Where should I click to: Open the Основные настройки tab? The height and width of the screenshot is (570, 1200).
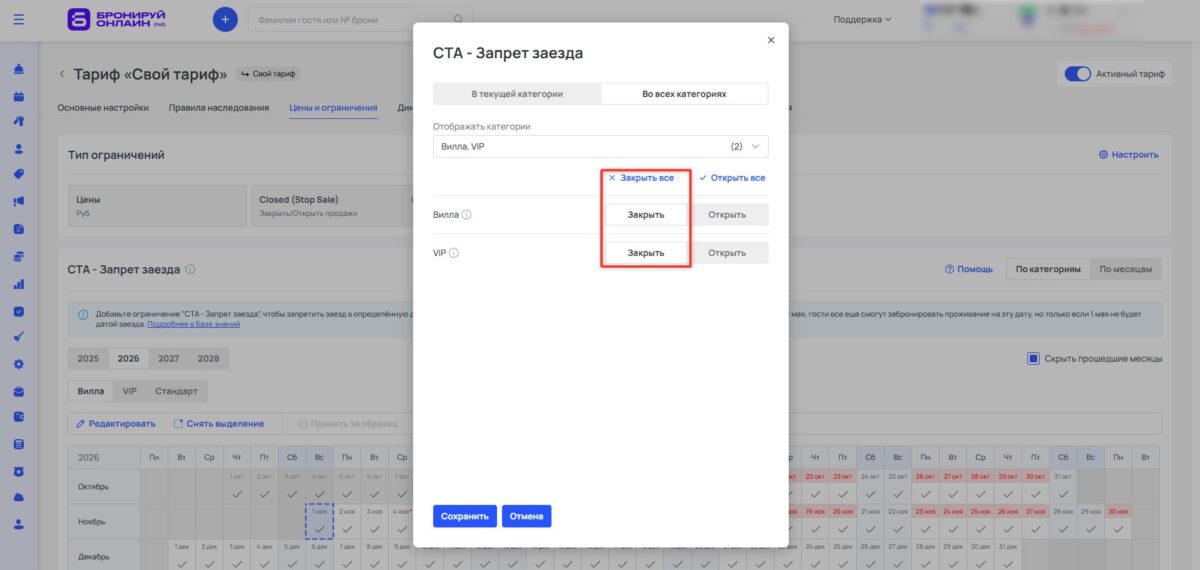coord(103,108)
